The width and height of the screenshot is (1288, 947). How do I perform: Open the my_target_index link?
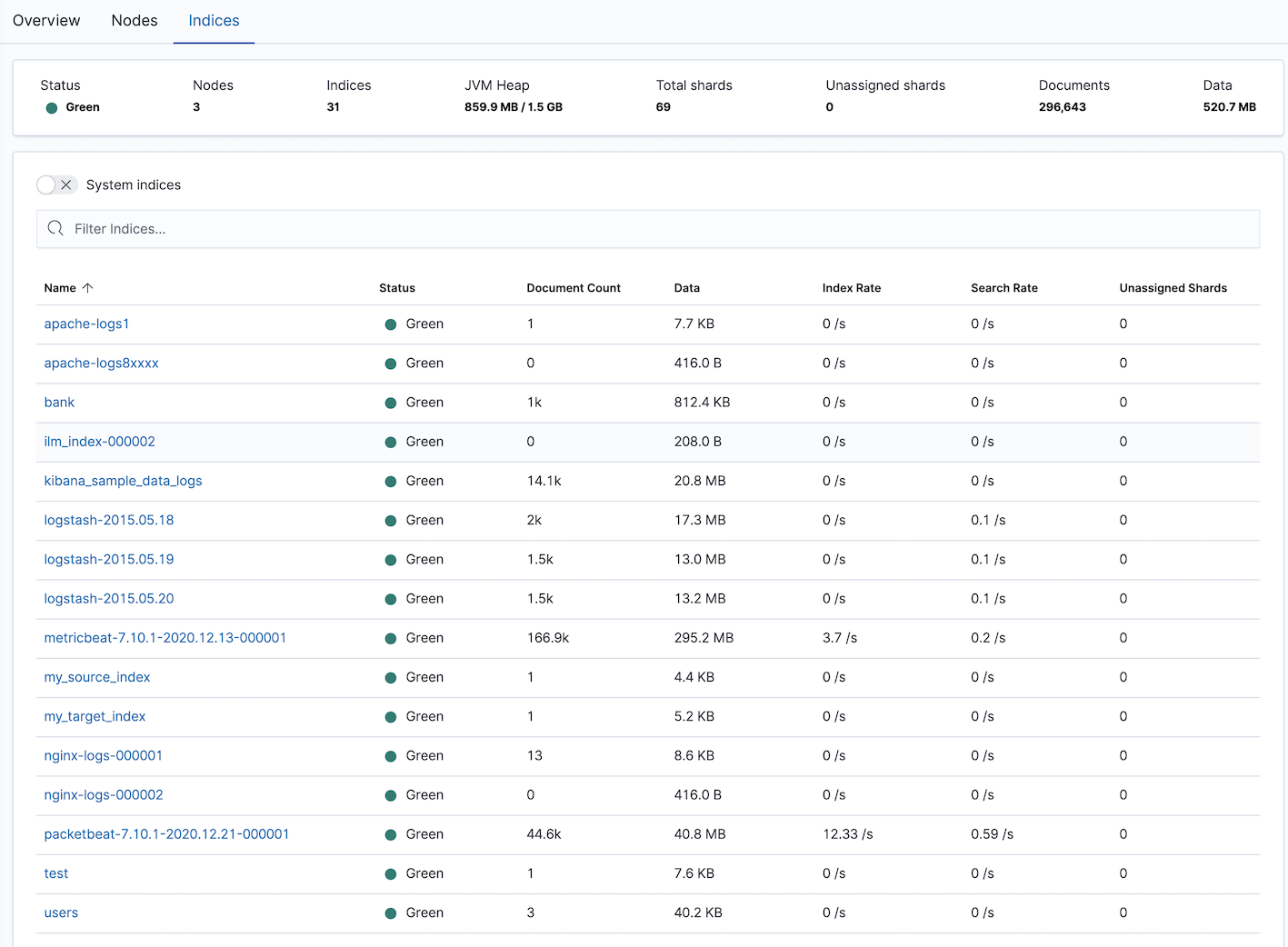[x=95, y=716]
